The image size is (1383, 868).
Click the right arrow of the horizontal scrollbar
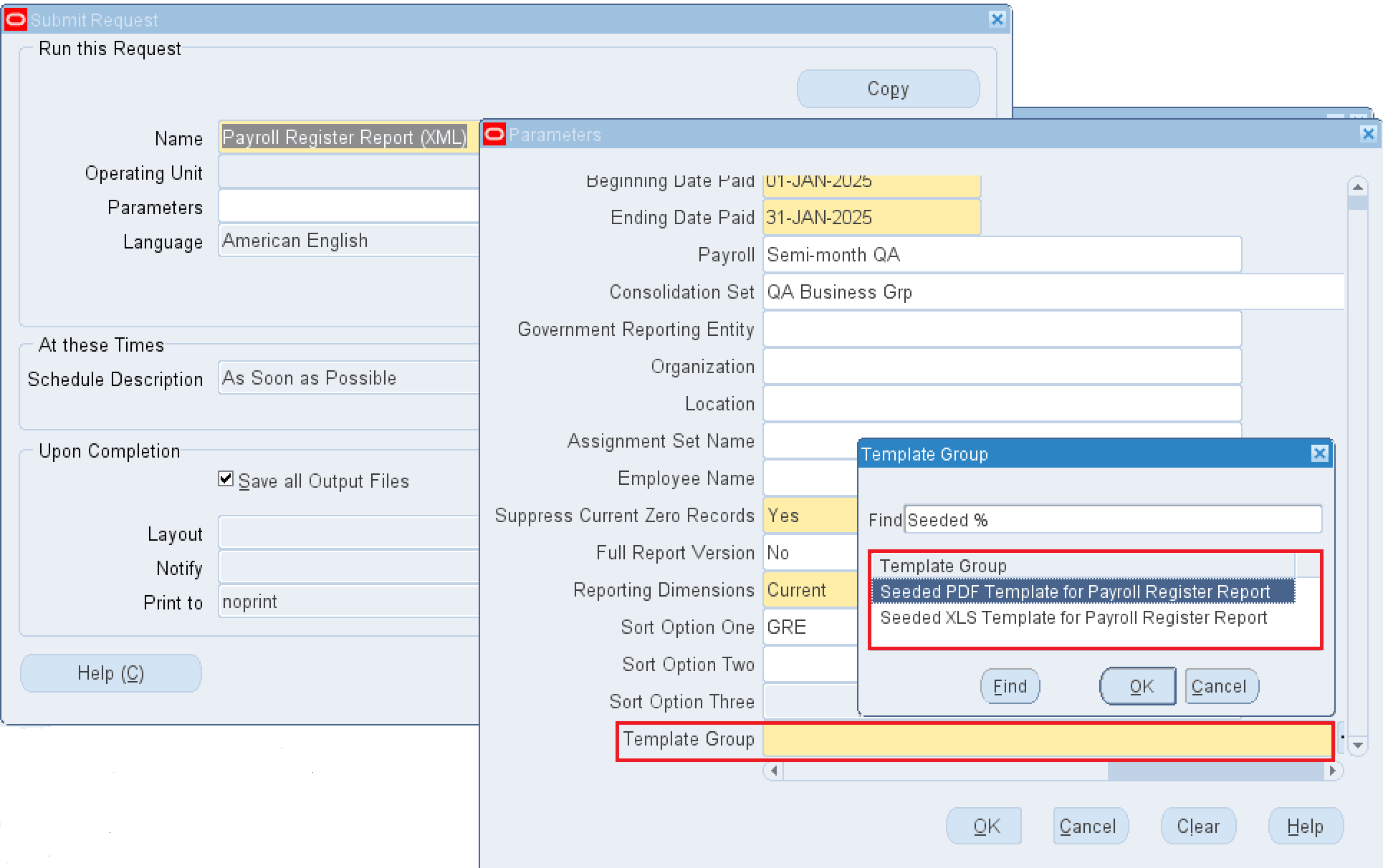1333,771
